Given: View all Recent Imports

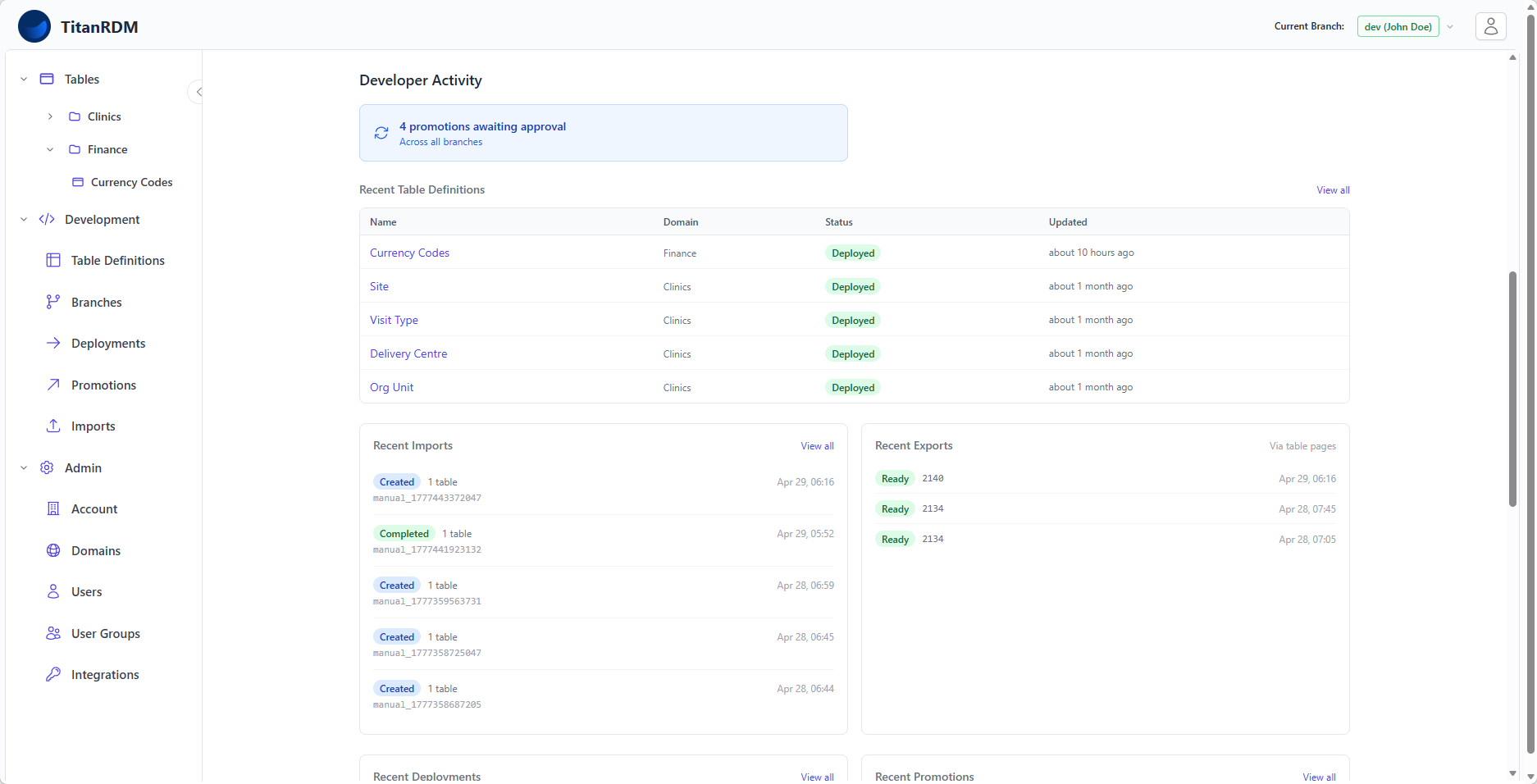Looking at the screenshot, I should pos(817,445).
